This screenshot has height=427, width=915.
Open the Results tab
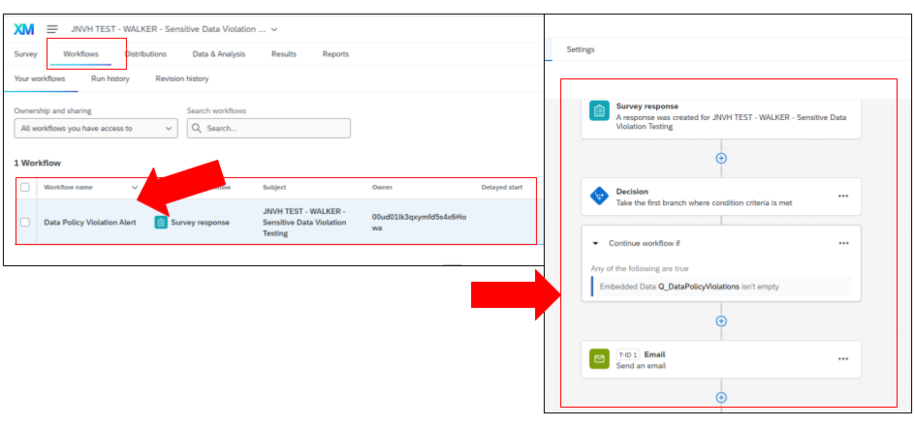point(284,54)
